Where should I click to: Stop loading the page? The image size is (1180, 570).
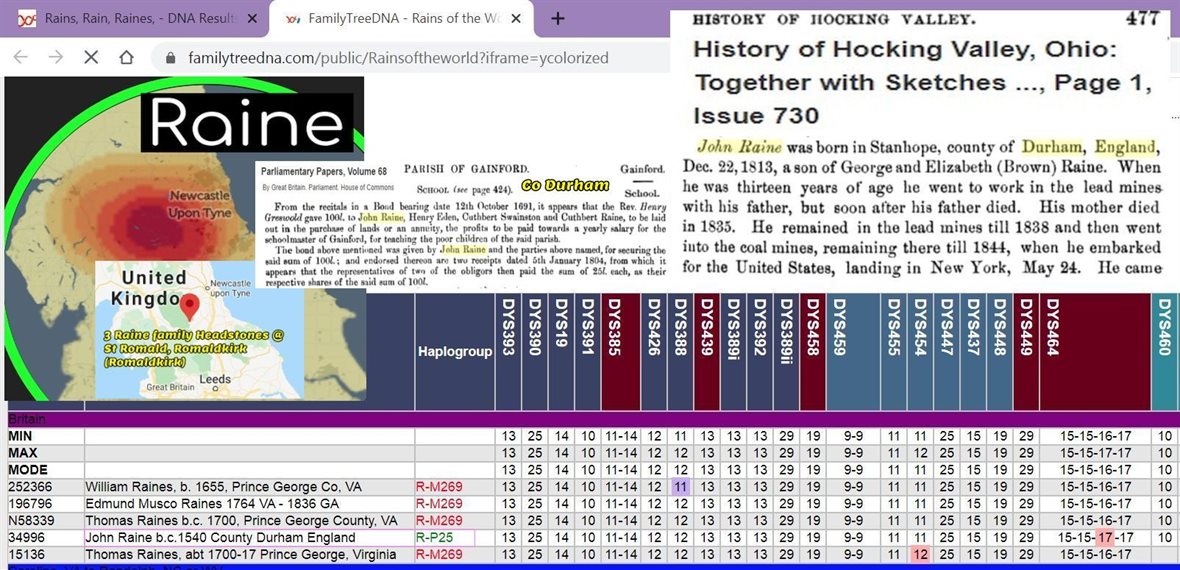pos(91,57)
